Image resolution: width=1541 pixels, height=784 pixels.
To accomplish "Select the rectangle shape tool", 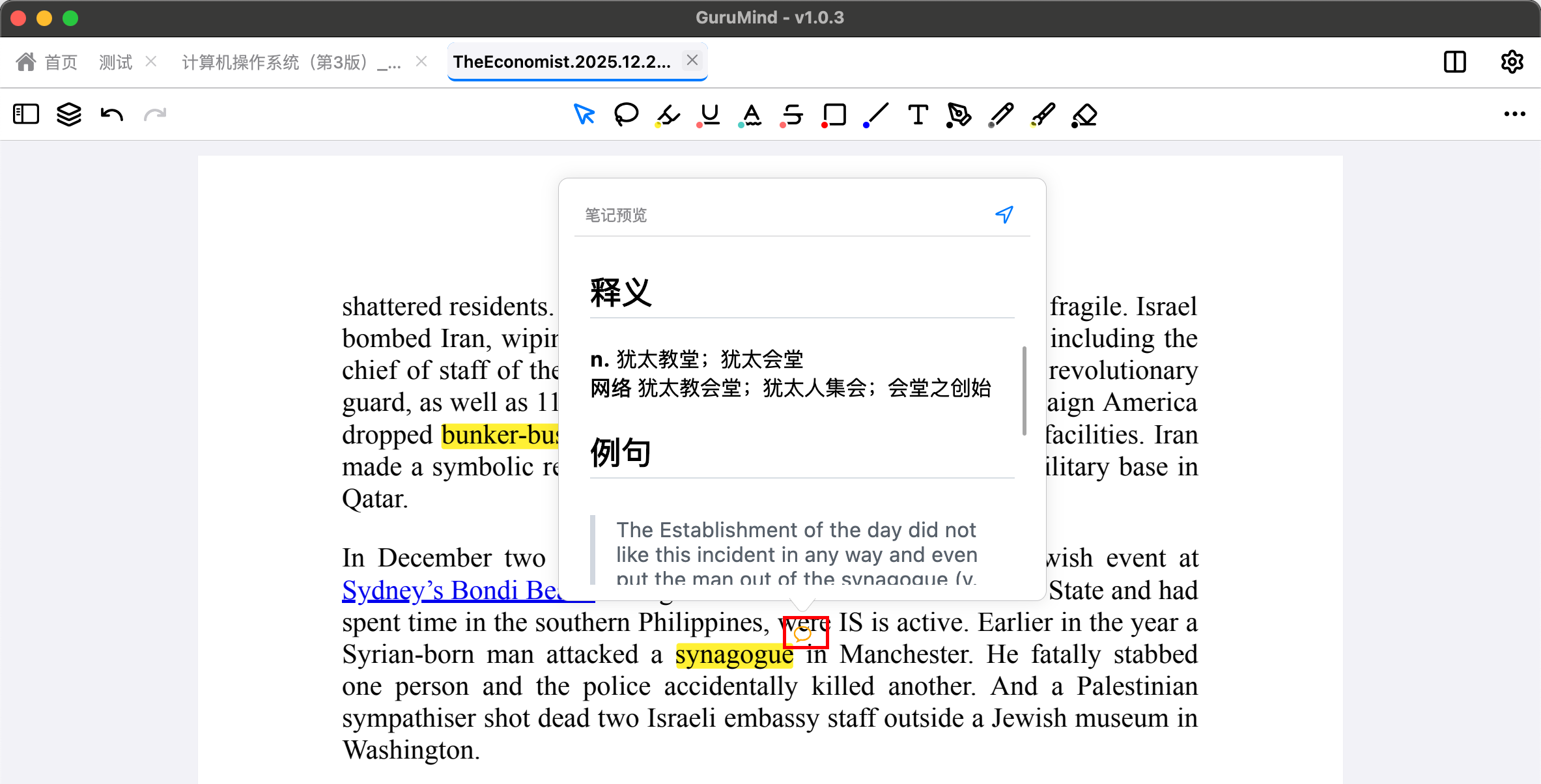I will [834, 115].
